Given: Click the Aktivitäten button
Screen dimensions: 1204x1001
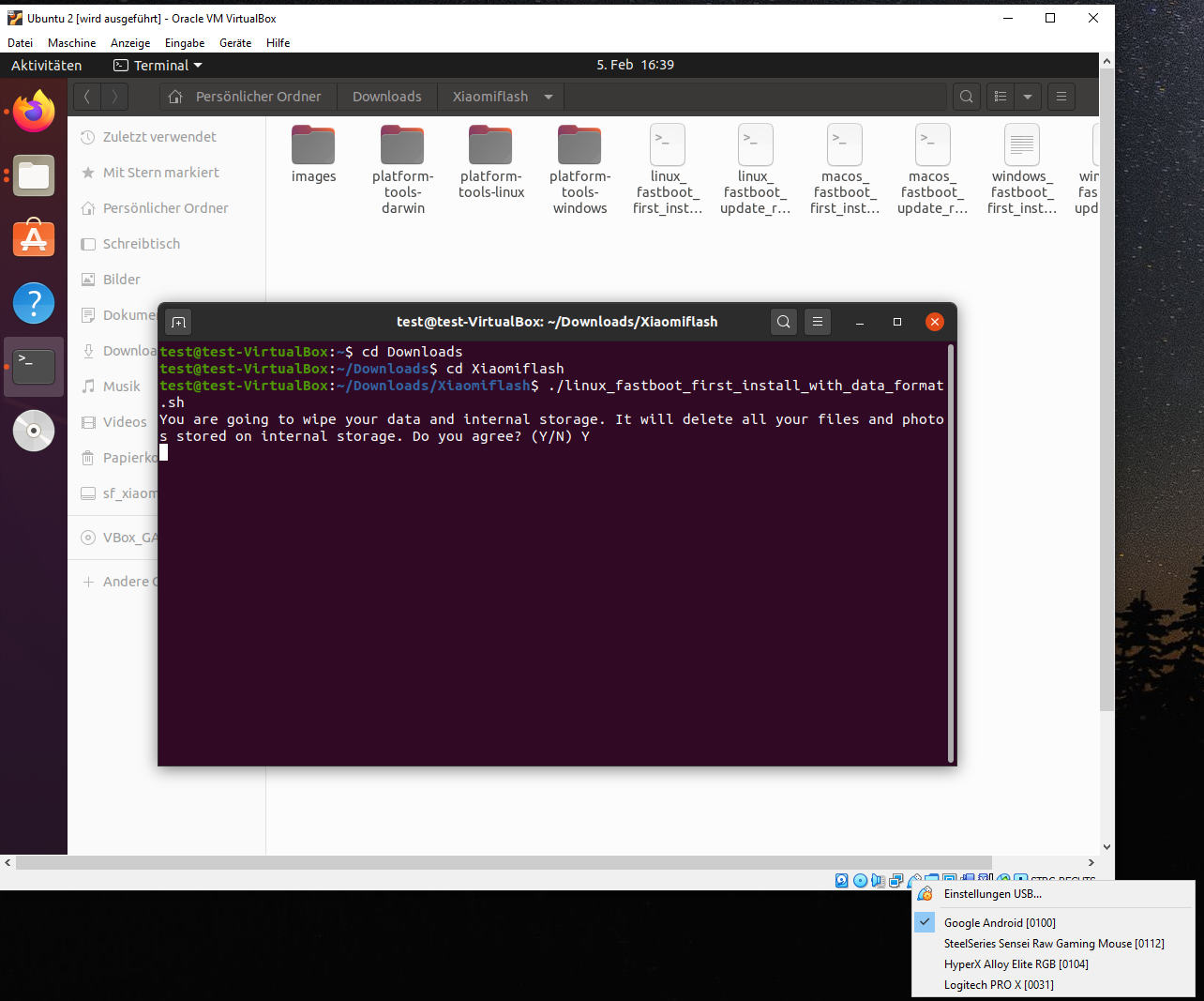Looking at the screenshot, I should coord(46,65).
